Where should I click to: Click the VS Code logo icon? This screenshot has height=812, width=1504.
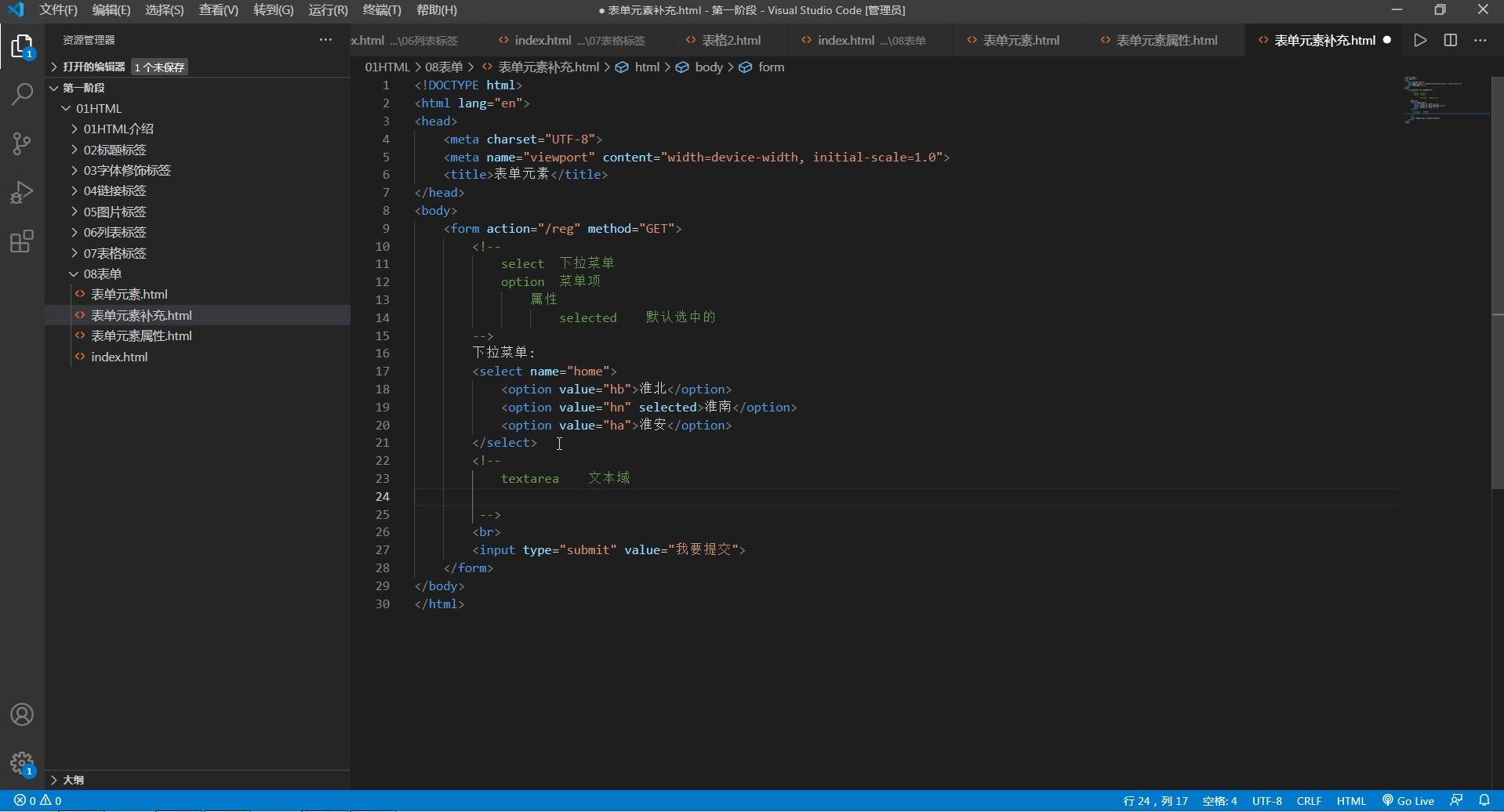(16, 10)
